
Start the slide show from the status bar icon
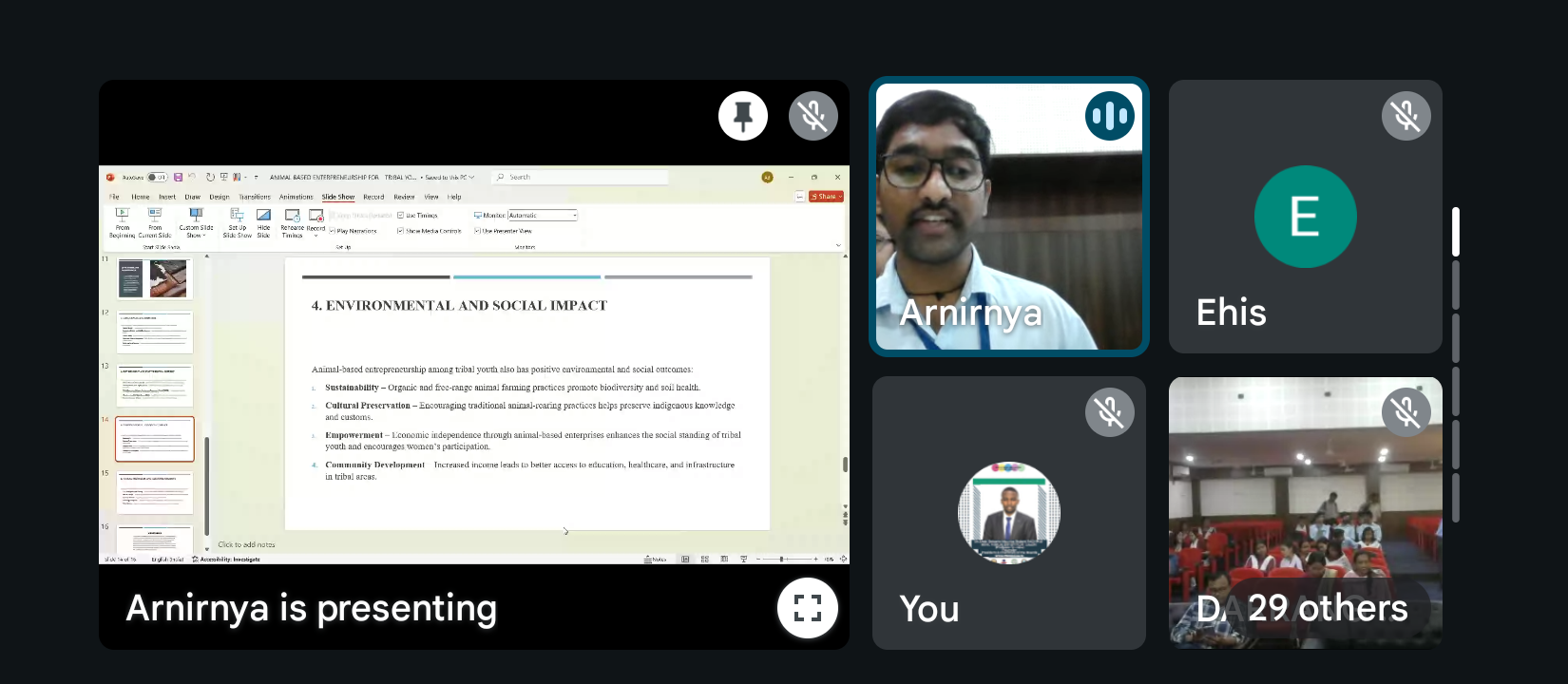[x=743, y=560]
